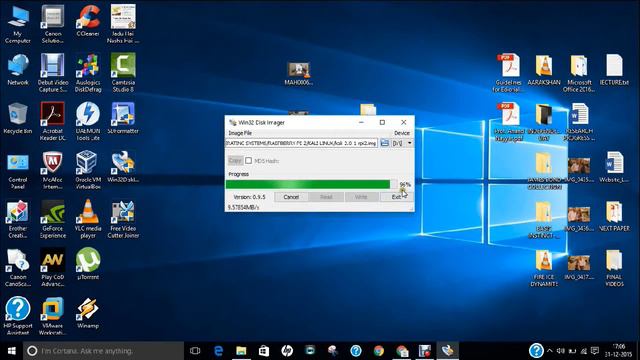Click the Exit button in Disk Imager
Image resolution: width=640 pixels, height=360 pixels.
click(396, 197)
